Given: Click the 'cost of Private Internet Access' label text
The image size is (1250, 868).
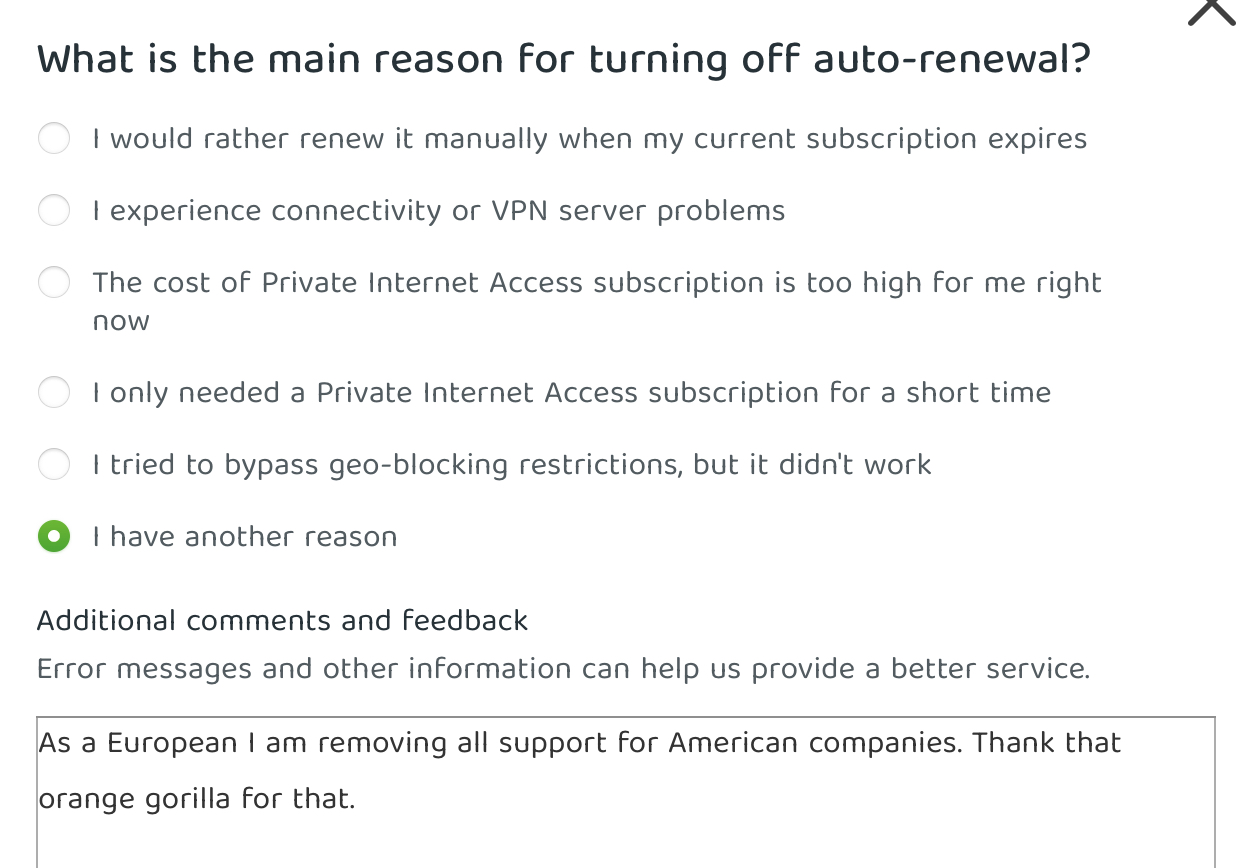Looking at the screenshot, I should (596, 283).
